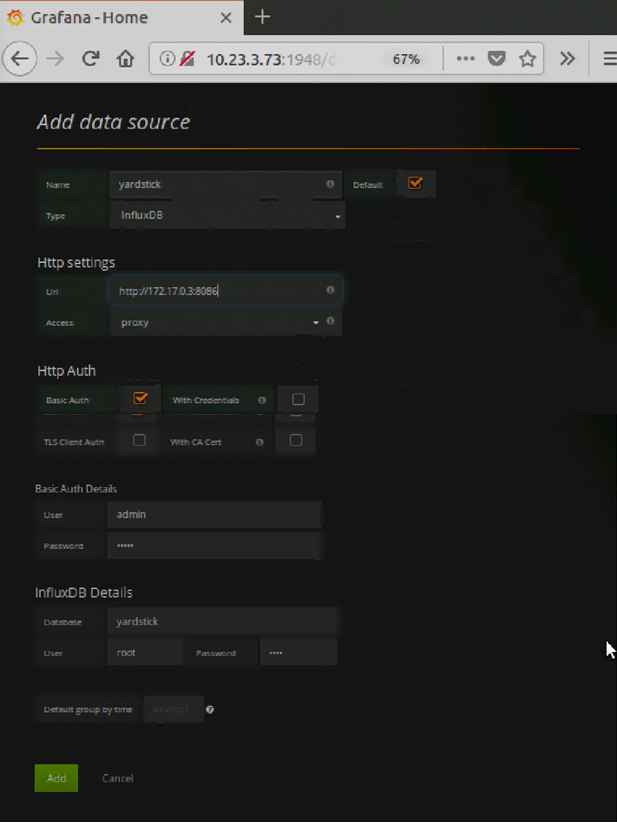
Task: Click the 67% zoom level indicator
Action: [x=406, y=59]
